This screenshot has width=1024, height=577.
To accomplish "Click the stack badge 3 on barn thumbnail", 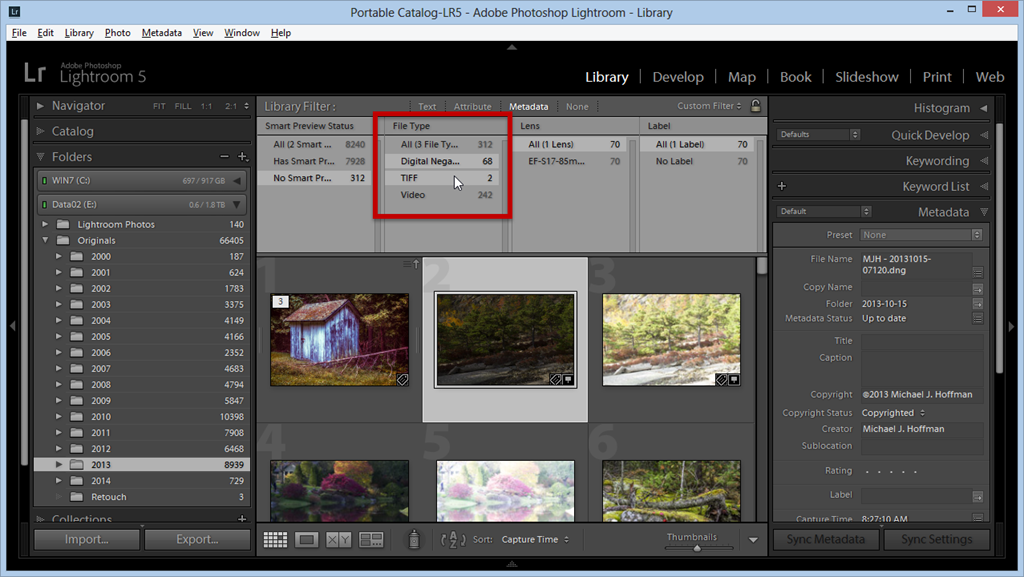I will click(x=280, y=302).
